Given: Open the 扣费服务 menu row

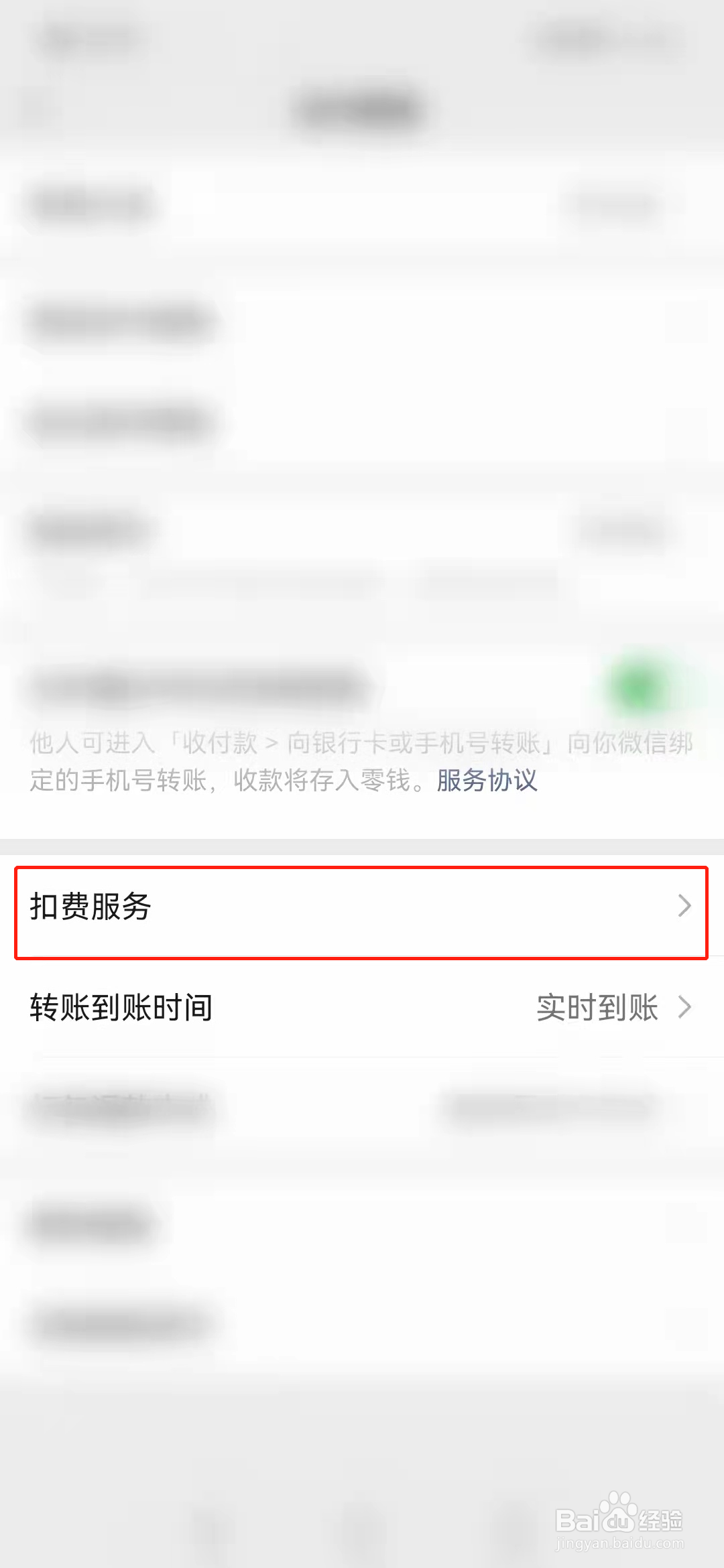Looking at the screenshot, I should pyautogui.click(x=362, y=906).
